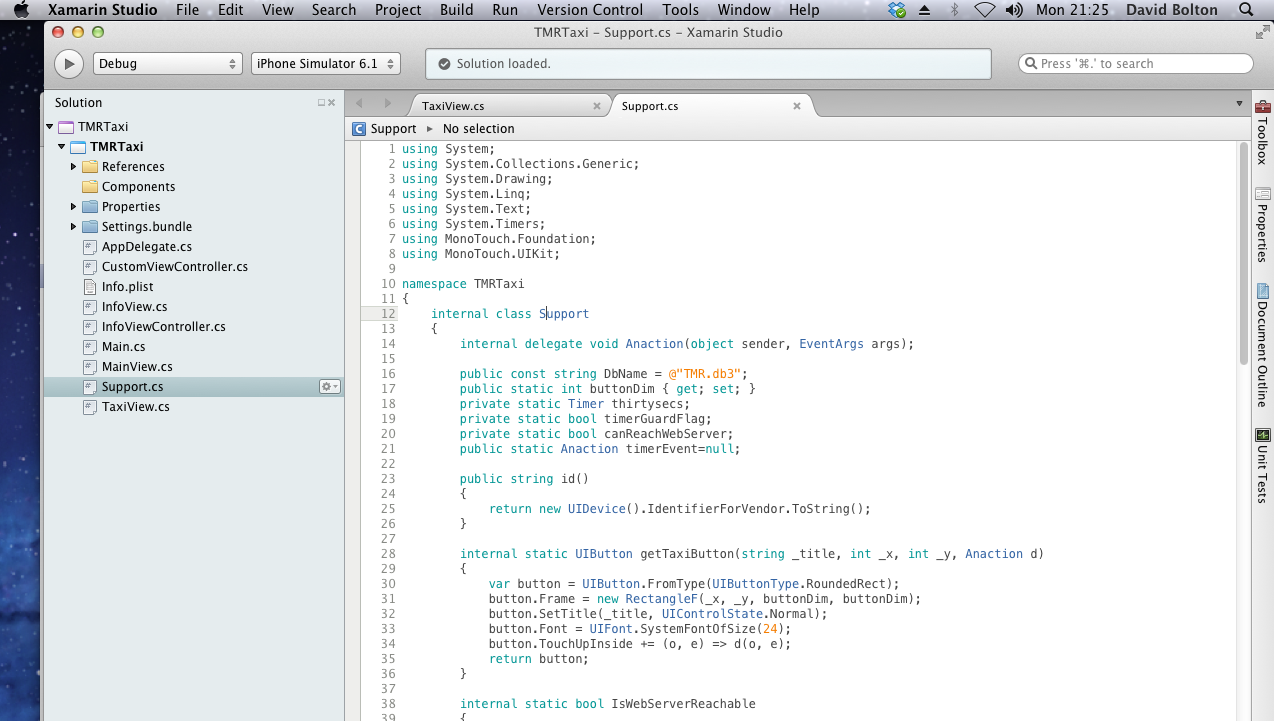Select the Support.cs editor tab
The image size is (1274, 721).
tap(650, 106)
